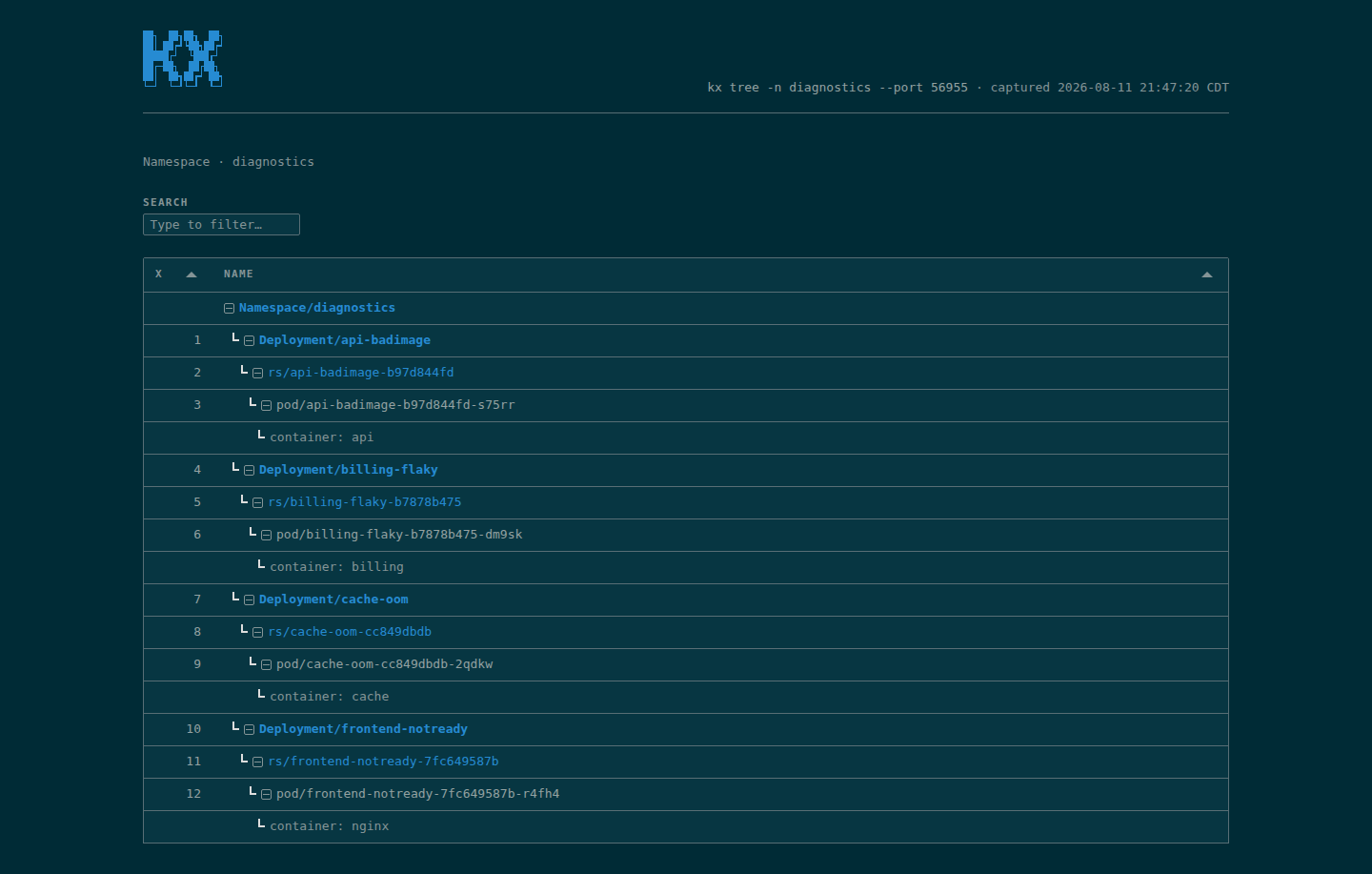1372x874 pixels.
Task: Open rs/api-badimage-b97d844fd link
Action: [x=361, y=373]
